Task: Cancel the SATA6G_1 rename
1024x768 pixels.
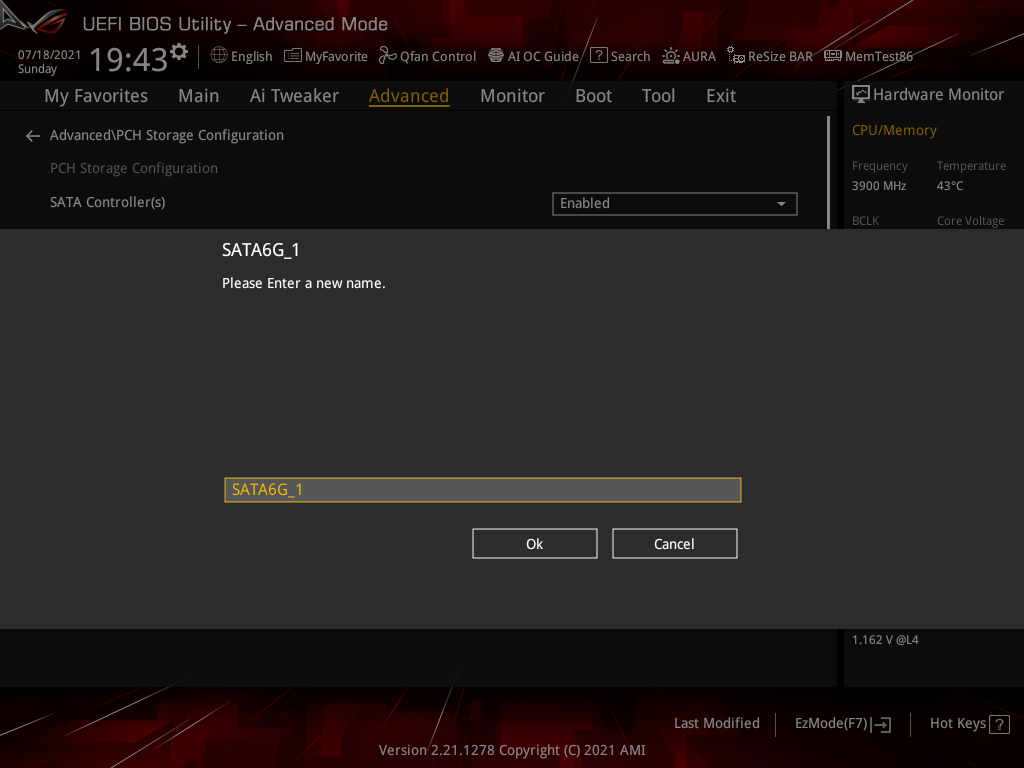Action: (674, 543)
